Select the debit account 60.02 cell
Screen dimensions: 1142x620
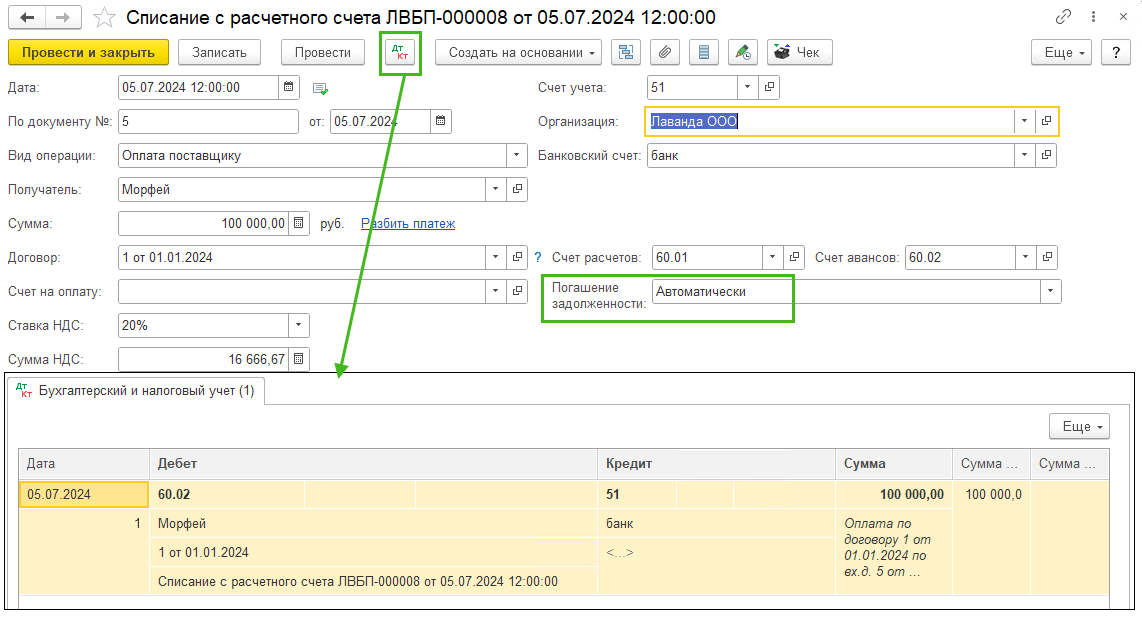tap(227, 494)
